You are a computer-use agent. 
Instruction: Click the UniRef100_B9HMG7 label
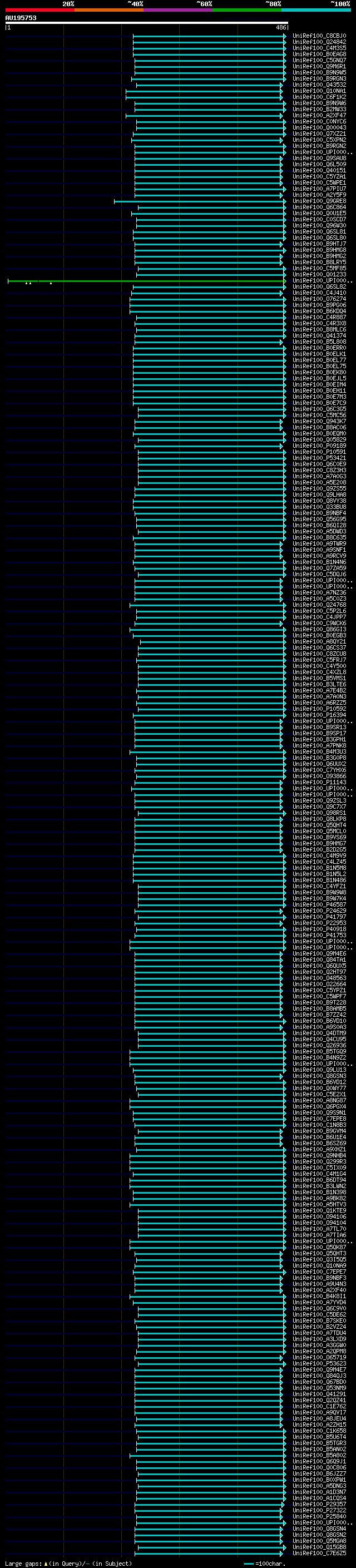[x=319, y=844]
